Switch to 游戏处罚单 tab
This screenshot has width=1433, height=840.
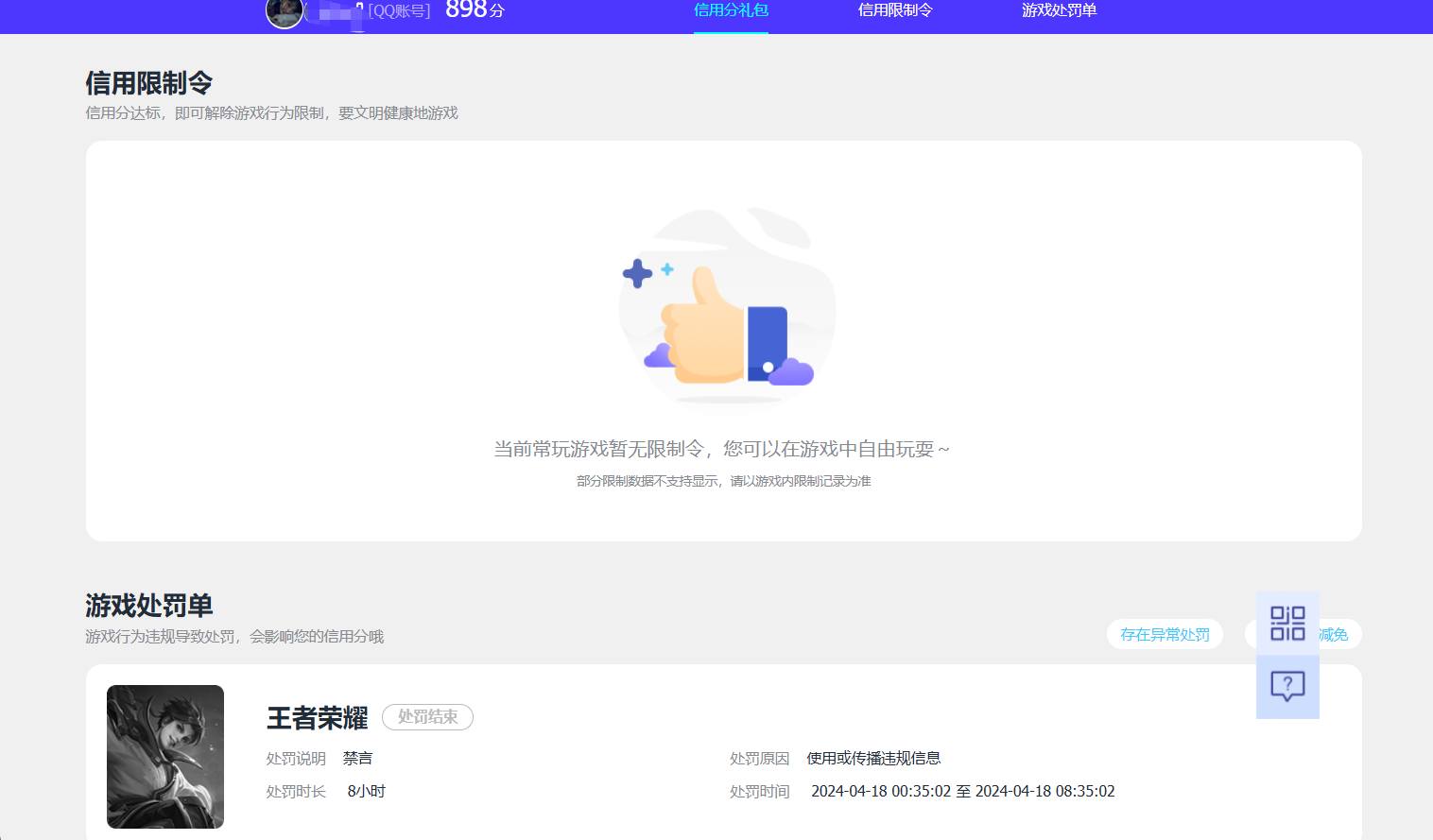[x=1059, y=10]
